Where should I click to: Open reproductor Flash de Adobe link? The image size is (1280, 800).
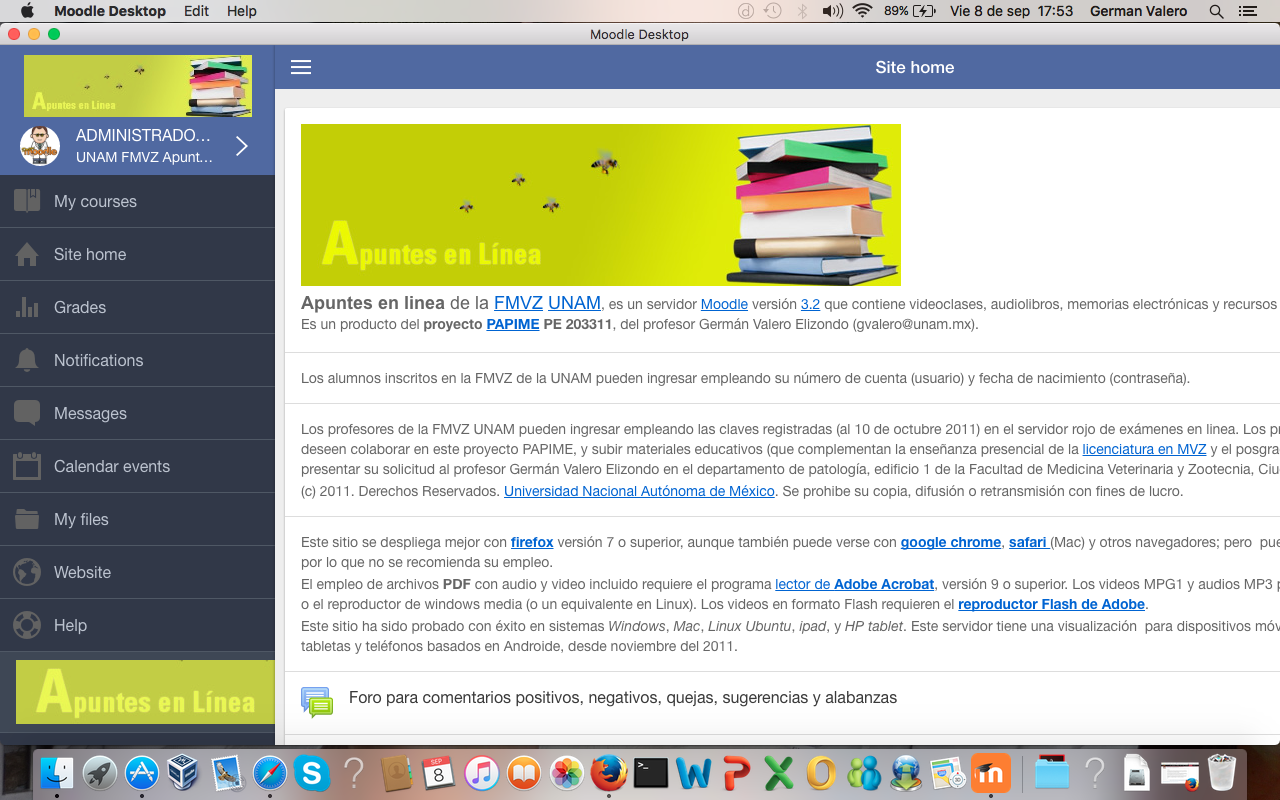coord(1051,604)
